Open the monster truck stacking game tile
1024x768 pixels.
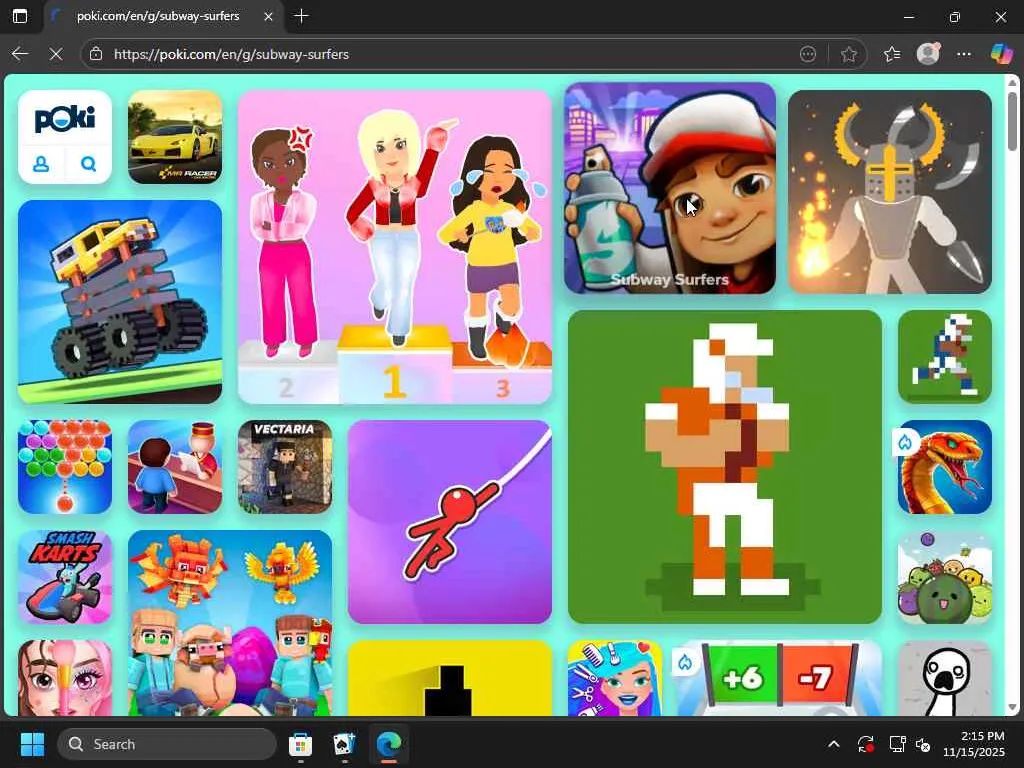pos(120,302)
